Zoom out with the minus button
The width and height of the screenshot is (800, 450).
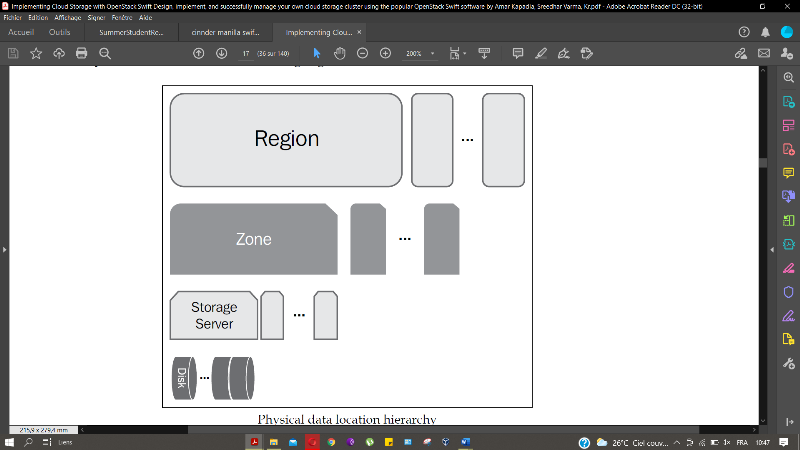click(362, 53)
